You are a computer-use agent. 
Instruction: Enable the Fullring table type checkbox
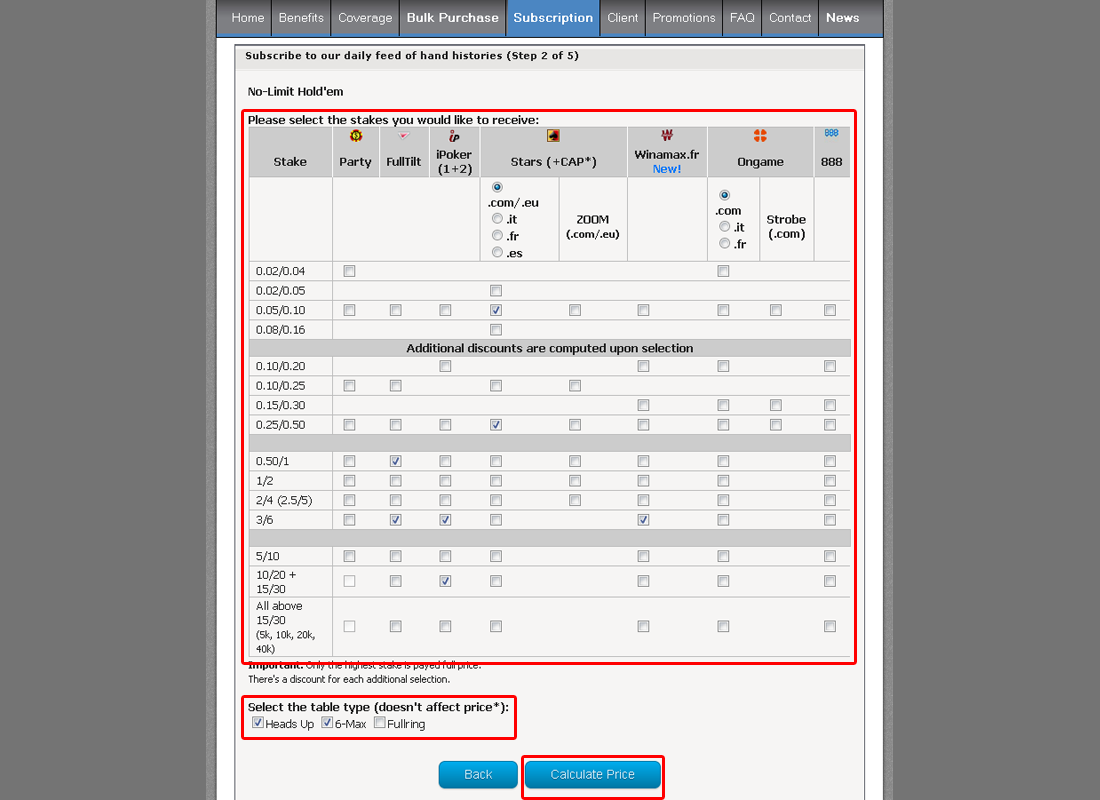pos(380,723)
